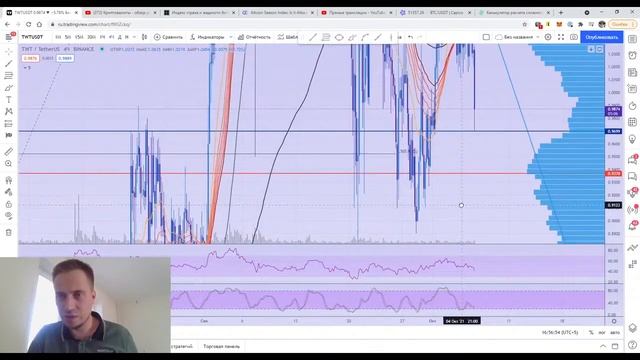Select the ruler measure tool

tap(9, 151)
